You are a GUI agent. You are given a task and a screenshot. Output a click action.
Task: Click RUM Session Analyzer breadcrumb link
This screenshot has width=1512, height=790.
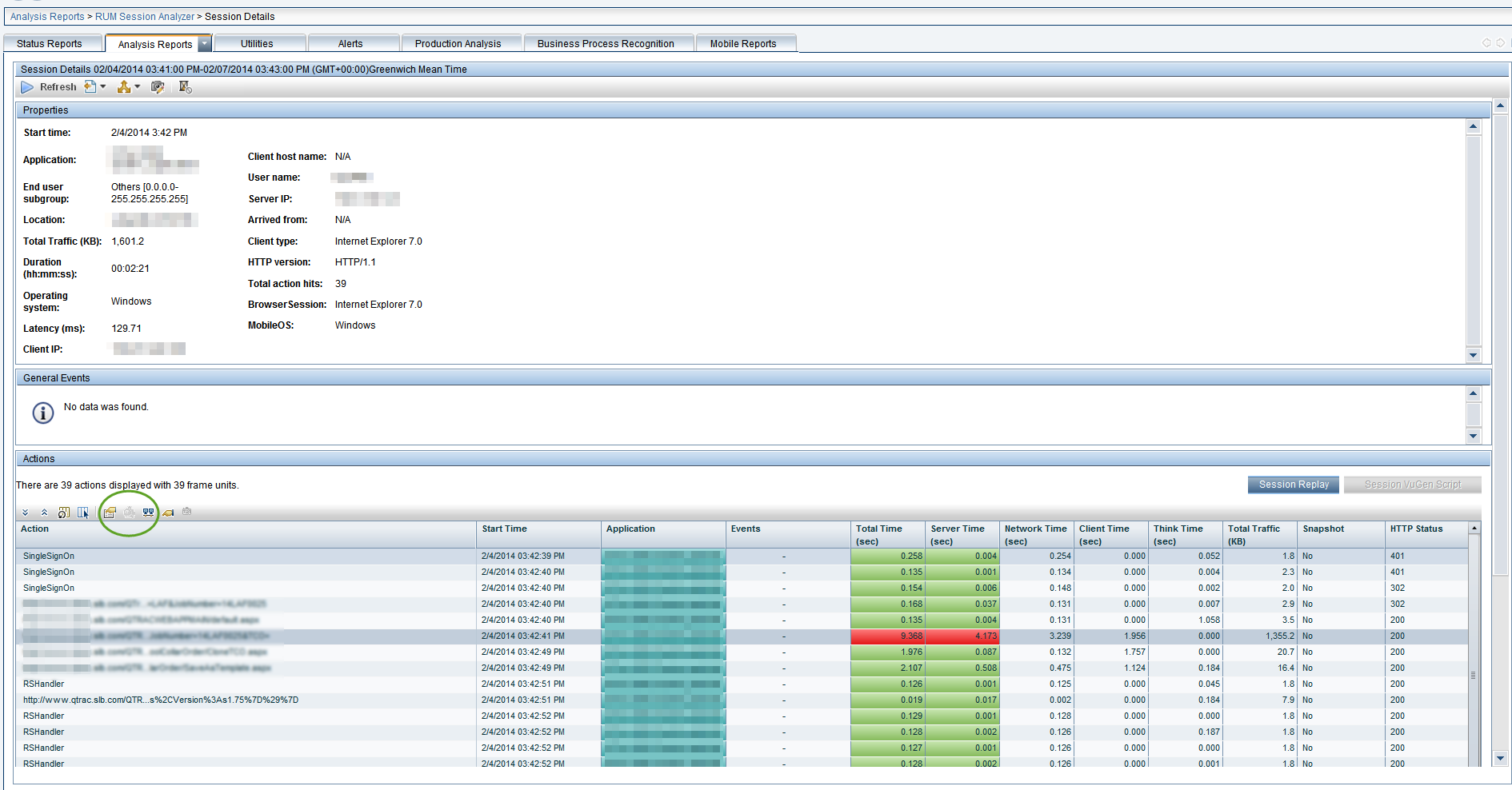[145, 17]
